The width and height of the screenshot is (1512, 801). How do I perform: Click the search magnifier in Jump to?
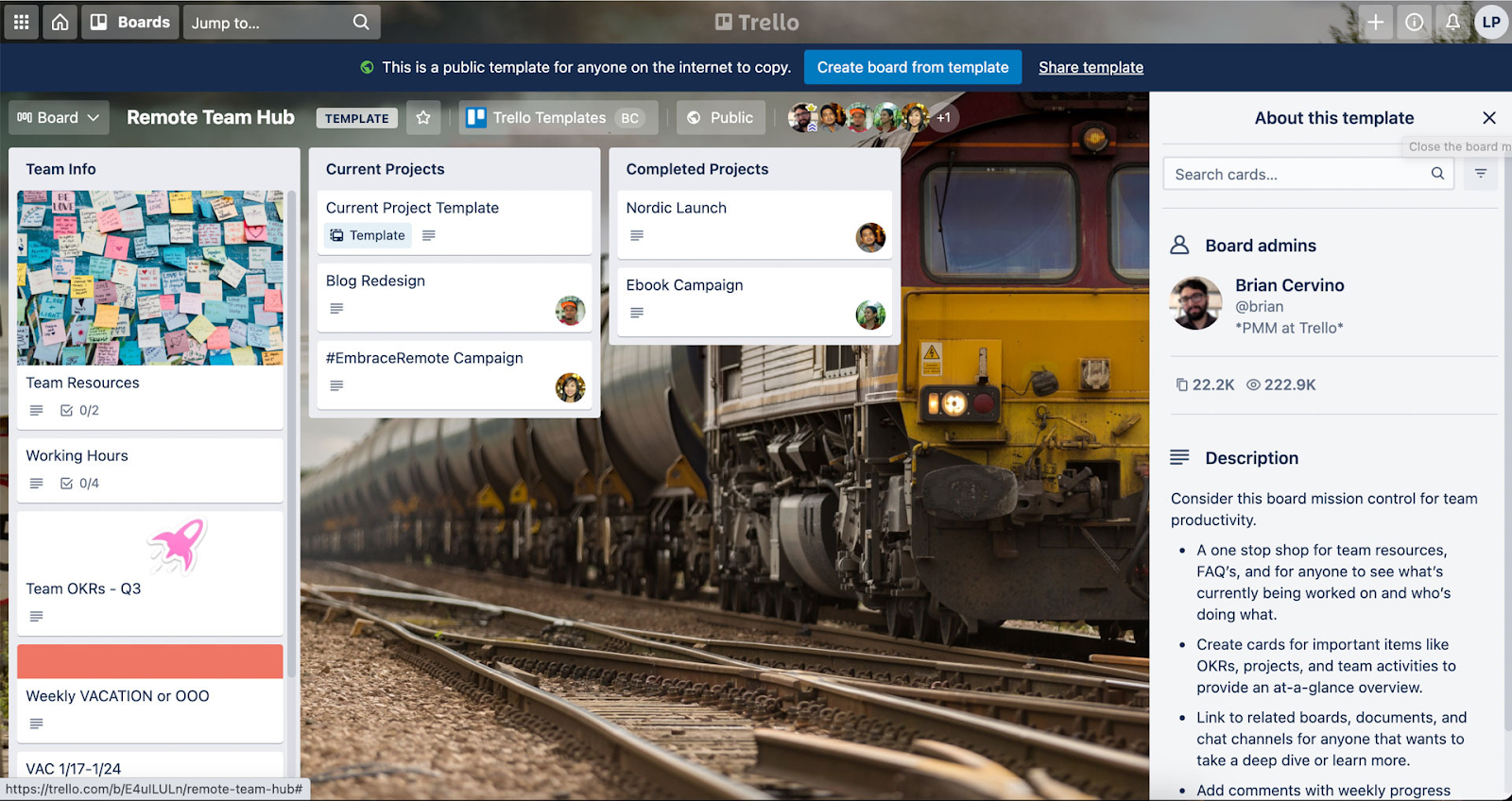coord(361,22)
